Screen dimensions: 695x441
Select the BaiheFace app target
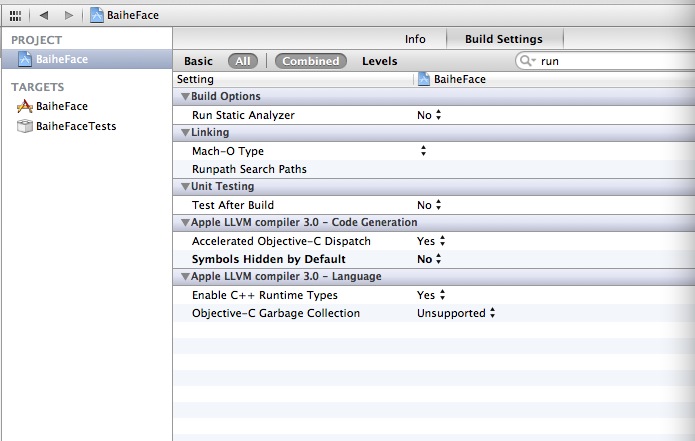coord(62,106)
